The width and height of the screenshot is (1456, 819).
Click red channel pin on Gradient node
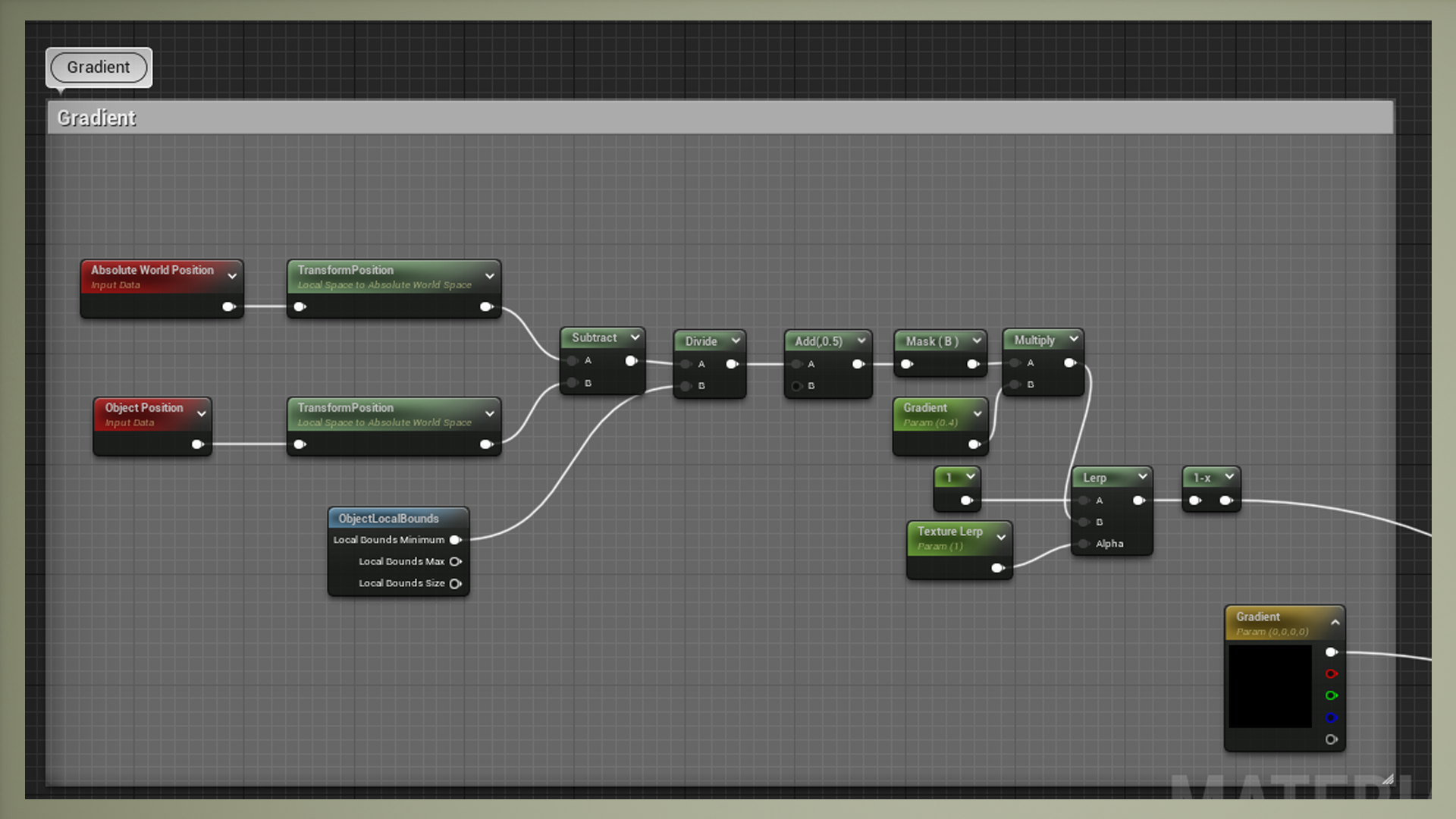[x=1331, y=674]
